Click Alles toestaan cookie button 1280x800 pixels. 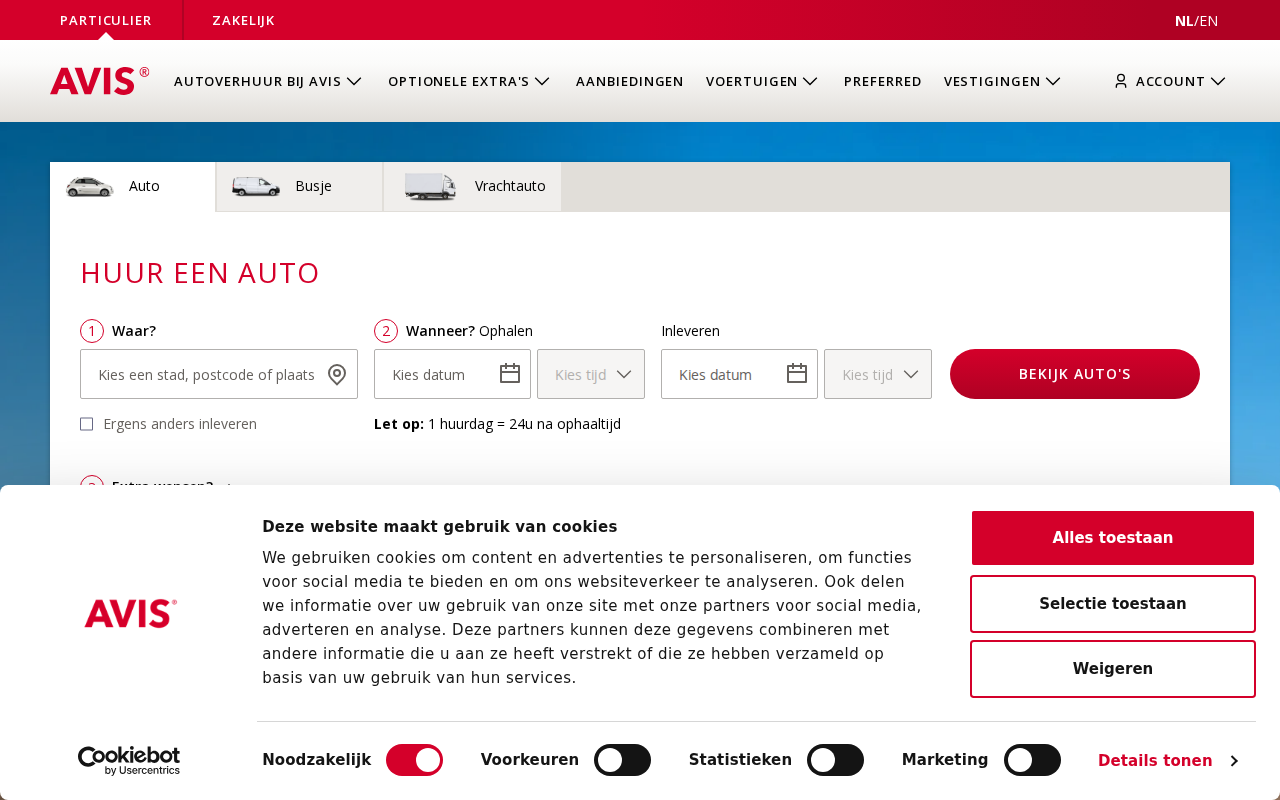[x=1113, y=538]
